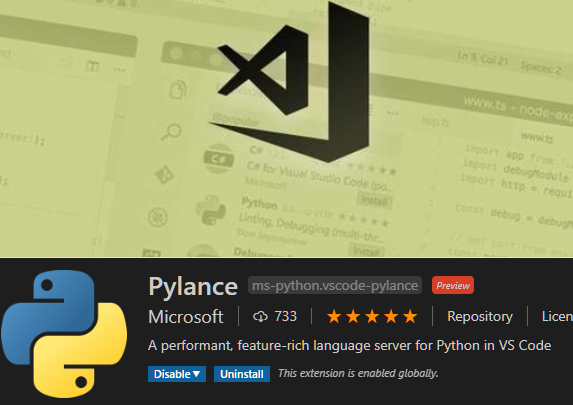Click the ms-python.vscode-pylance identifier badge

pyautogui.click(x=335, y=285)
